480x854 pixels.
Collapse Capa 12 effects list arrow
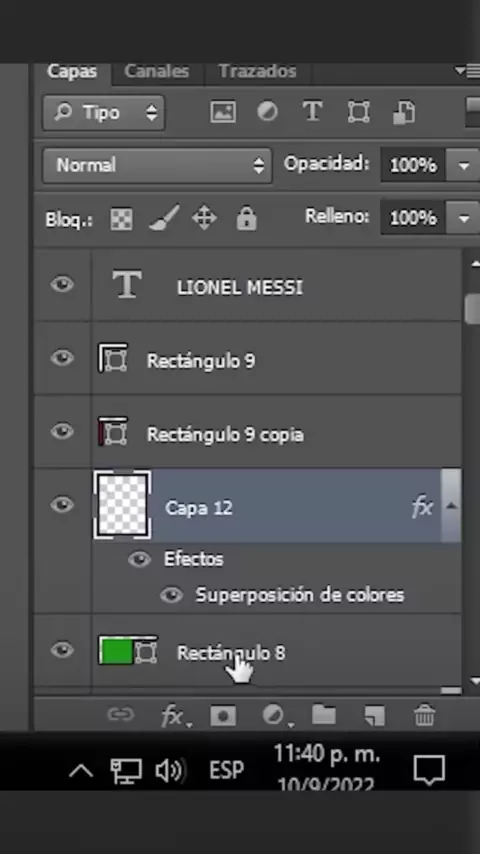click(451, 506)
